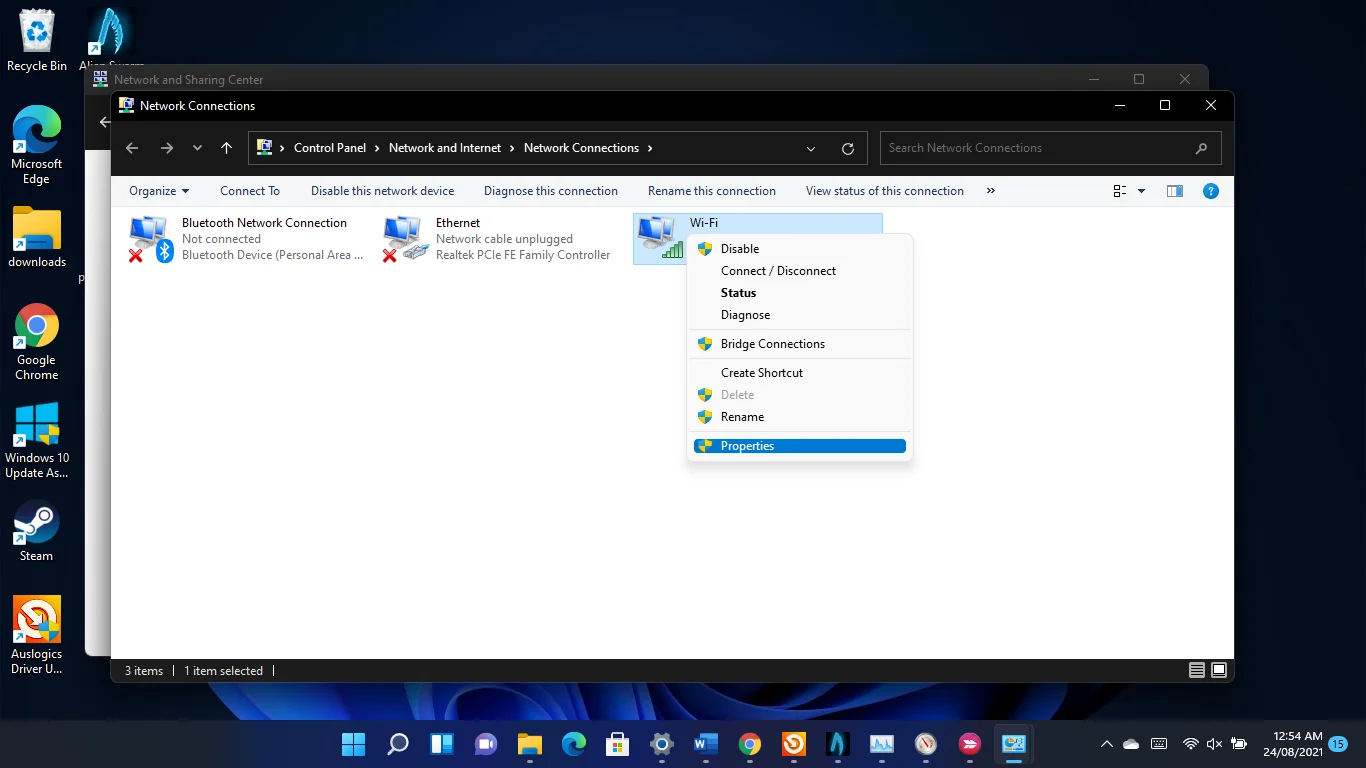The height and width of the screenshot is (768, 1366).
Task: Expand chevron after Control Panel breadcrumb
Action: point(377,148)
